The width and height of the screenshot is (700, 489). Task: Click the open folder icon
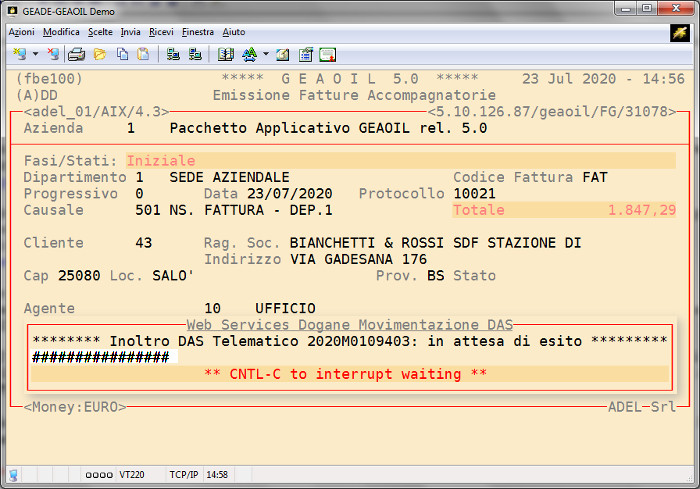[100, 54]
